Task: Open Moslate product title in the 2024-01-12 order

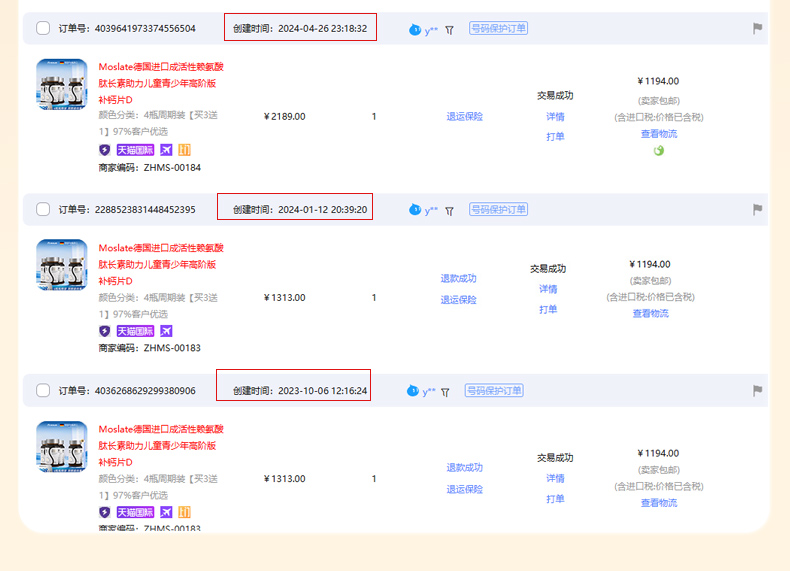Action: (161, 264)
